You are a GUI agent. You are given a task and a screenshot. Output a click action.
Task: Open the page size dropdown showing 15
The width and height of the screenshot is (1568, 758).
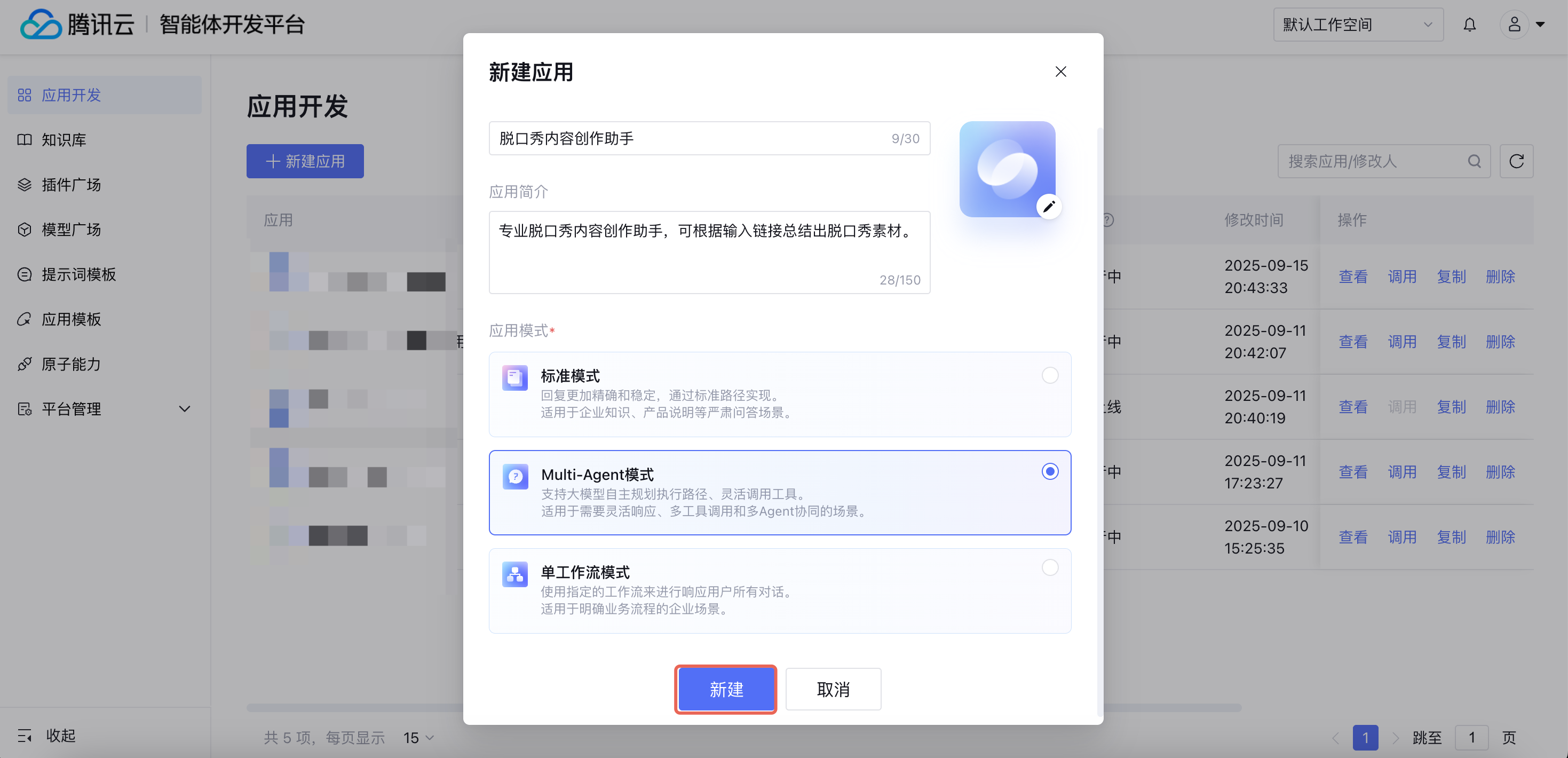coord(418,738)
